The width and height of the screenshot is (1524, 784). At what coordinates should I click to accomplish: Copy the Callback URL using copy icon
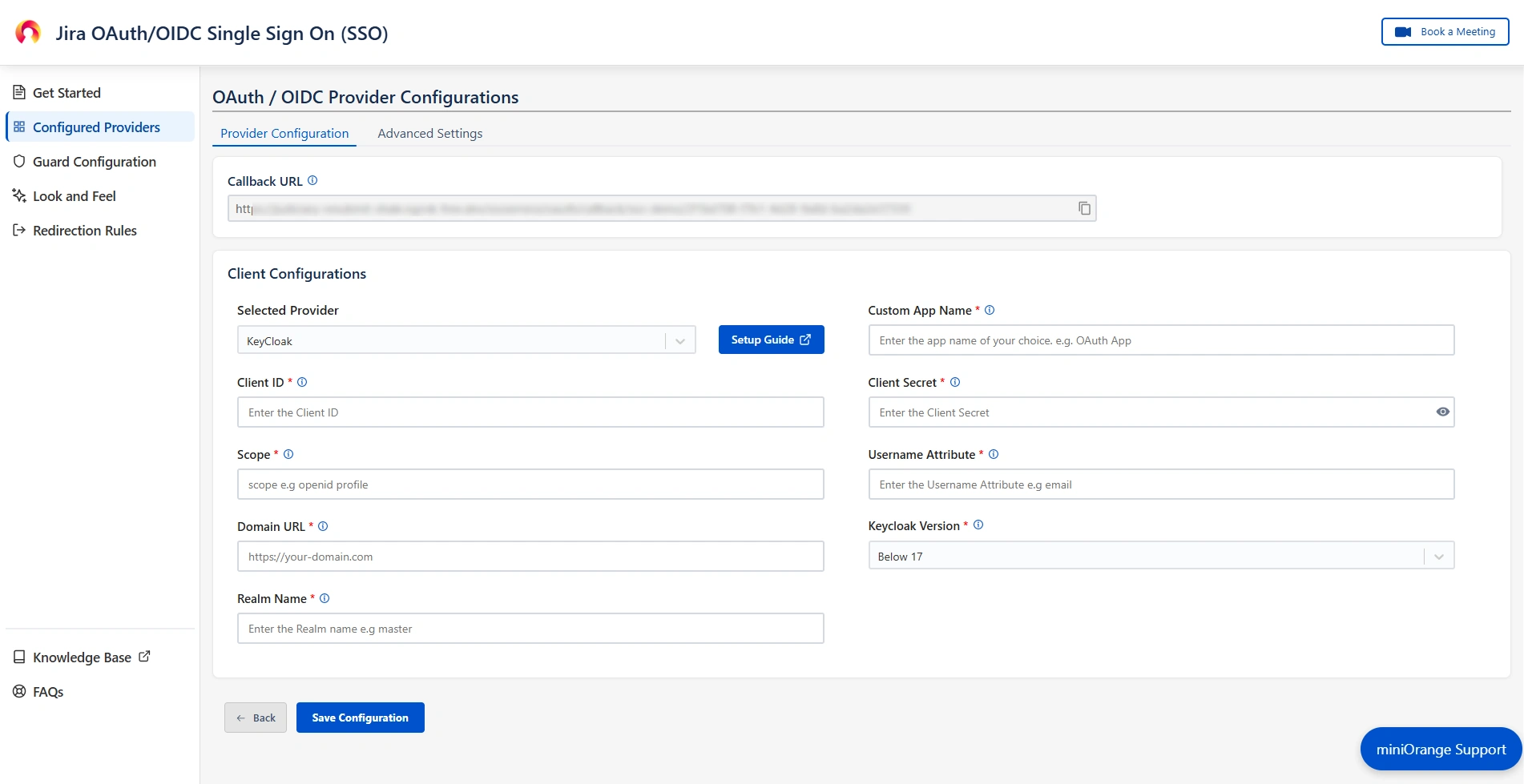pos(1084,208)
